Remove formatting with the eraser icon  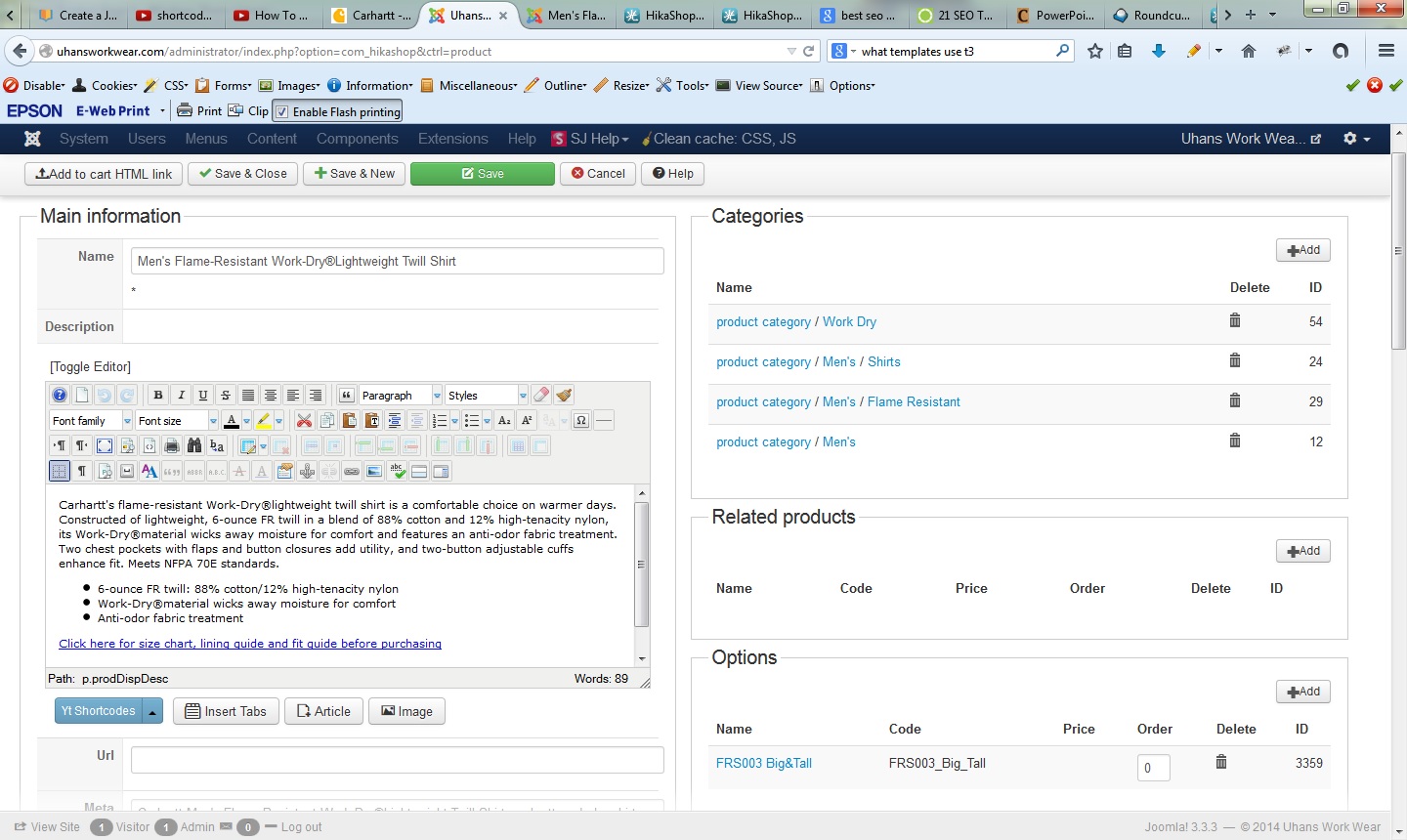[x=541, y=396]
